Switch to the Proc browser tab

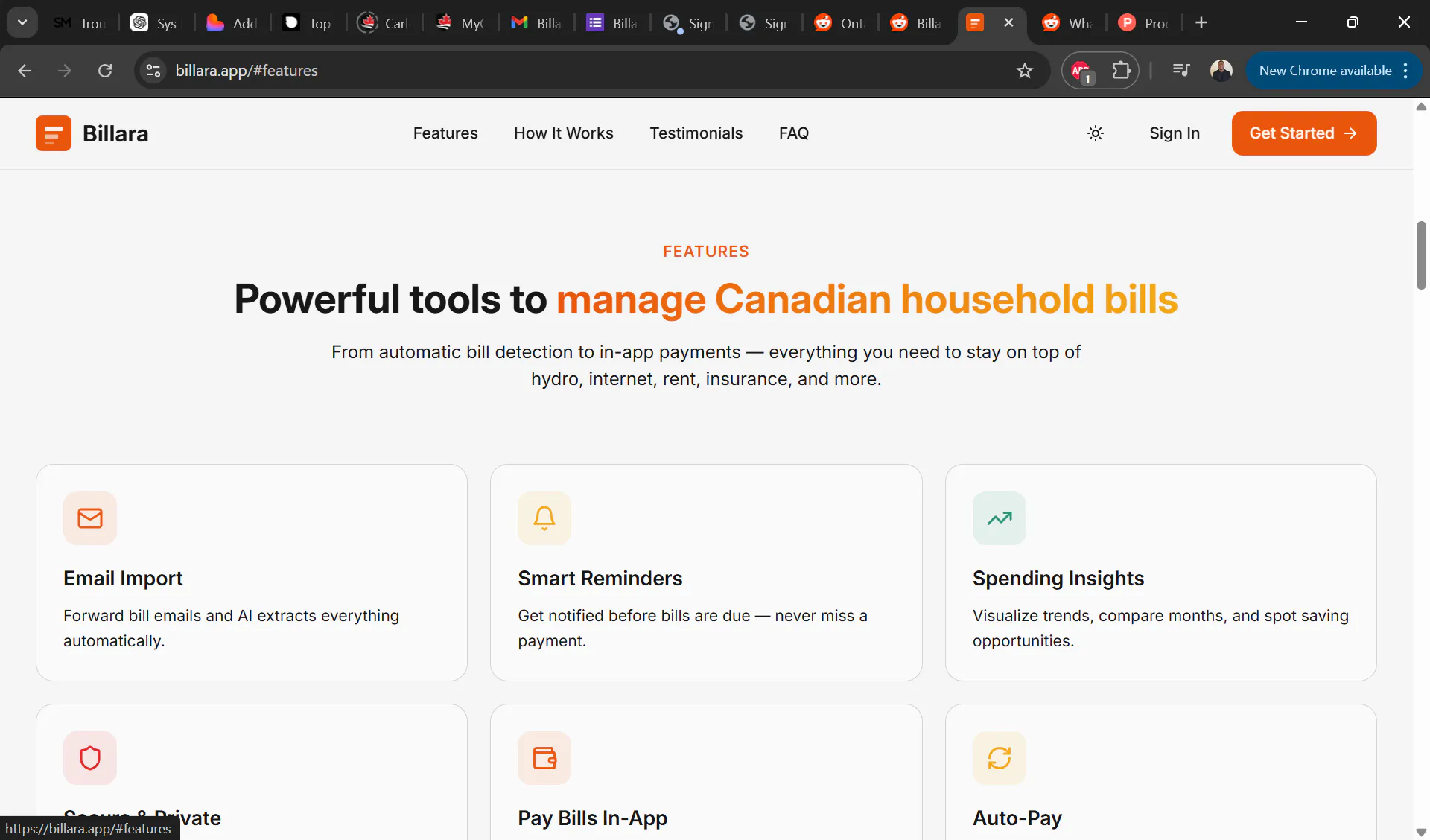click(1144, 23)
